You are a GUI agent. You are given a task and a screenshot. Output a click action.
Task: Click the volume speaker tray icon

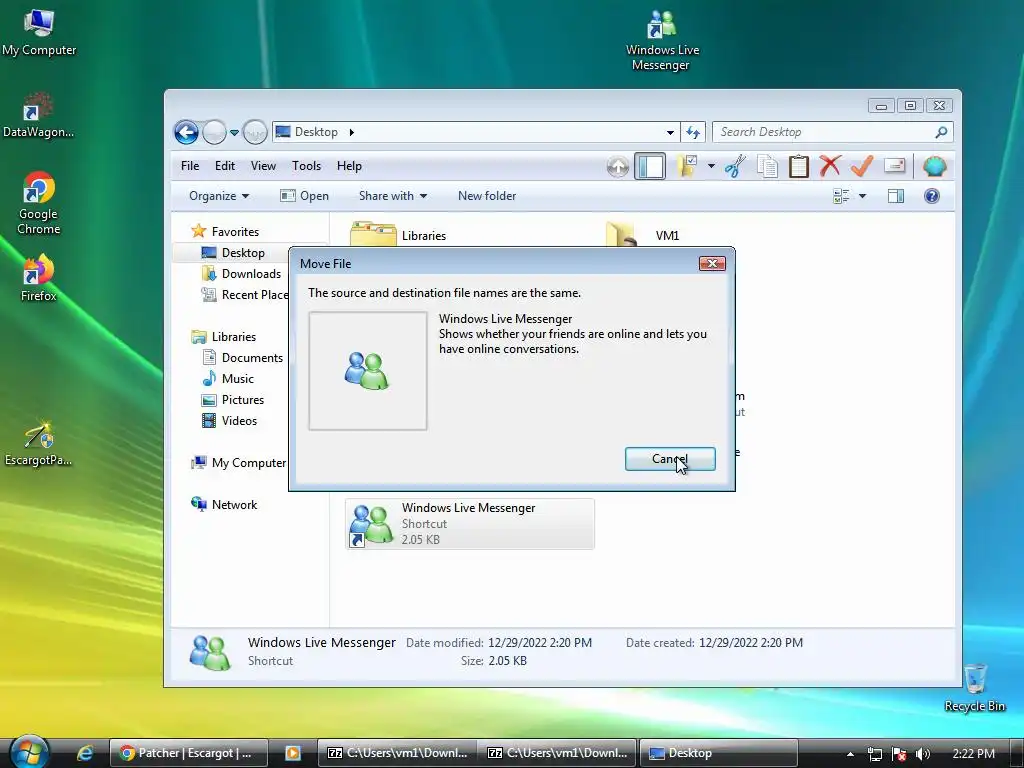click(923, 754)
